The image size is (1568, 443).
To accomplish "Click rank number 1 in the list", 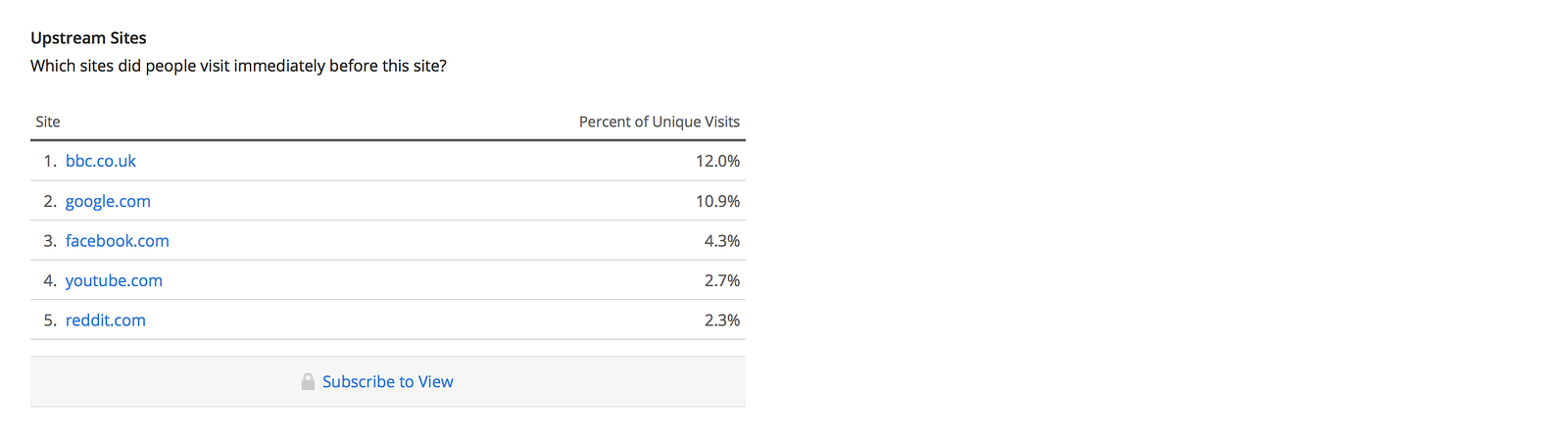I will click(x=49, y=161).
